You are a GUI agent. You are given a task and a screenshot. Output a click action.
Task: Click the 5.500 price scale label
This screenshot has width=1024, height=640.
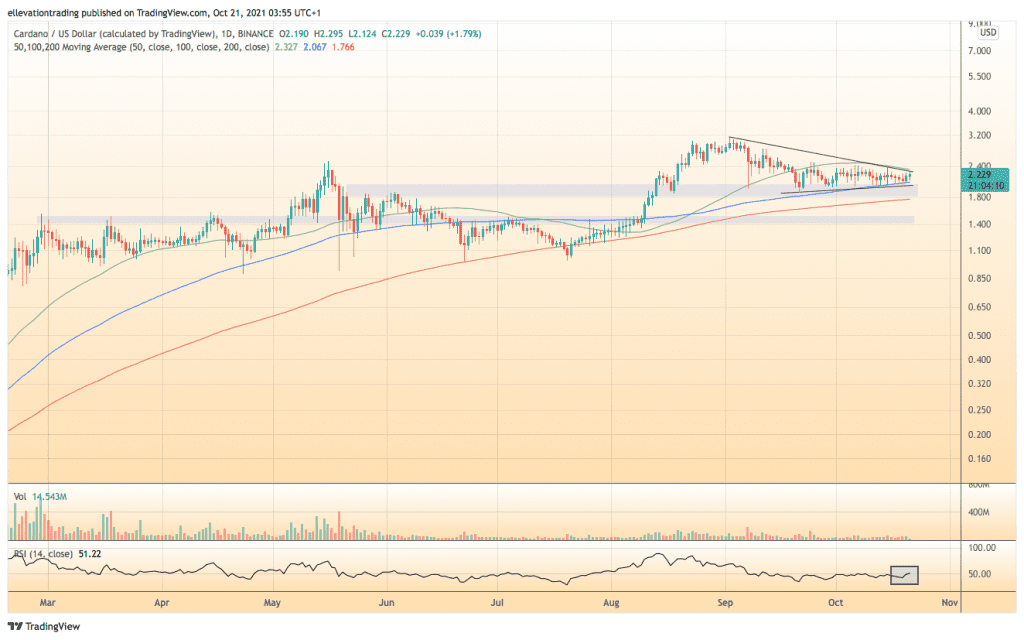979,76
